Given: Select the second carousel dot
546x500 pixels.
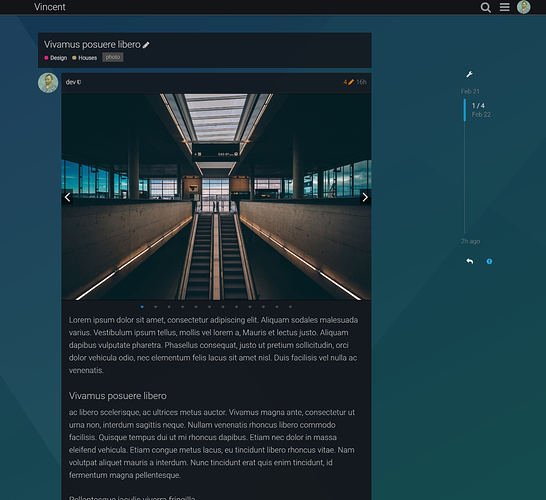Looking at the screenshot, I should point(155,307).
